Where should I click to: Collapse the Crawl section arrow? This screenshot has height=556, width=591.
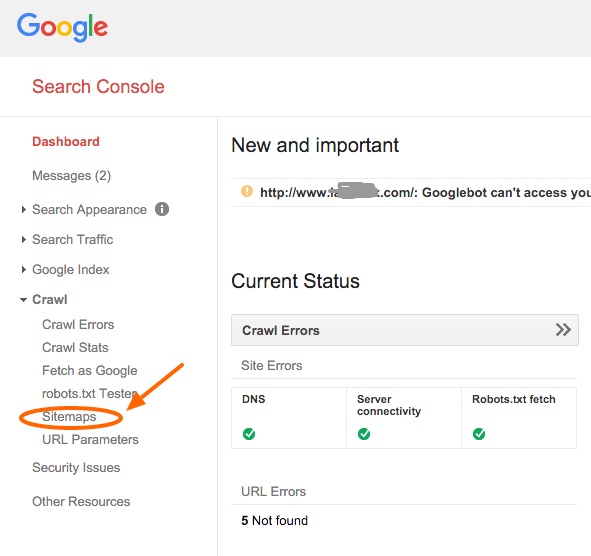pyautogui.click(x=23, y=300)
